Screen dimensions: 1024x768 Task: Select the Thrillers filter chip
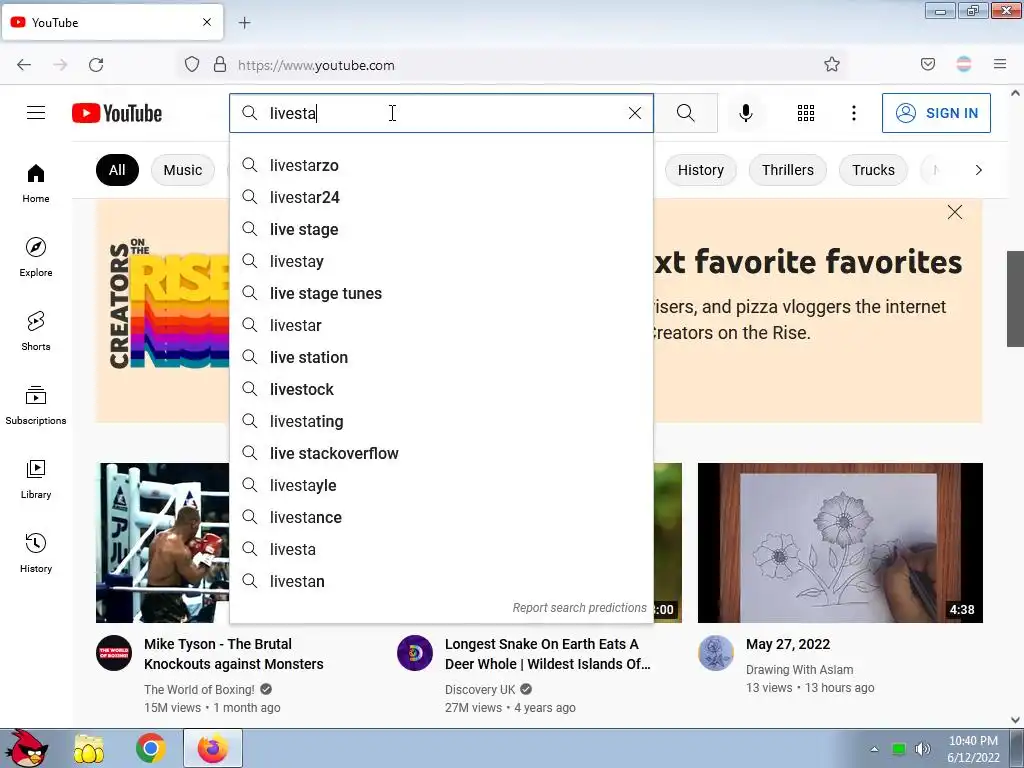point(788,170)
